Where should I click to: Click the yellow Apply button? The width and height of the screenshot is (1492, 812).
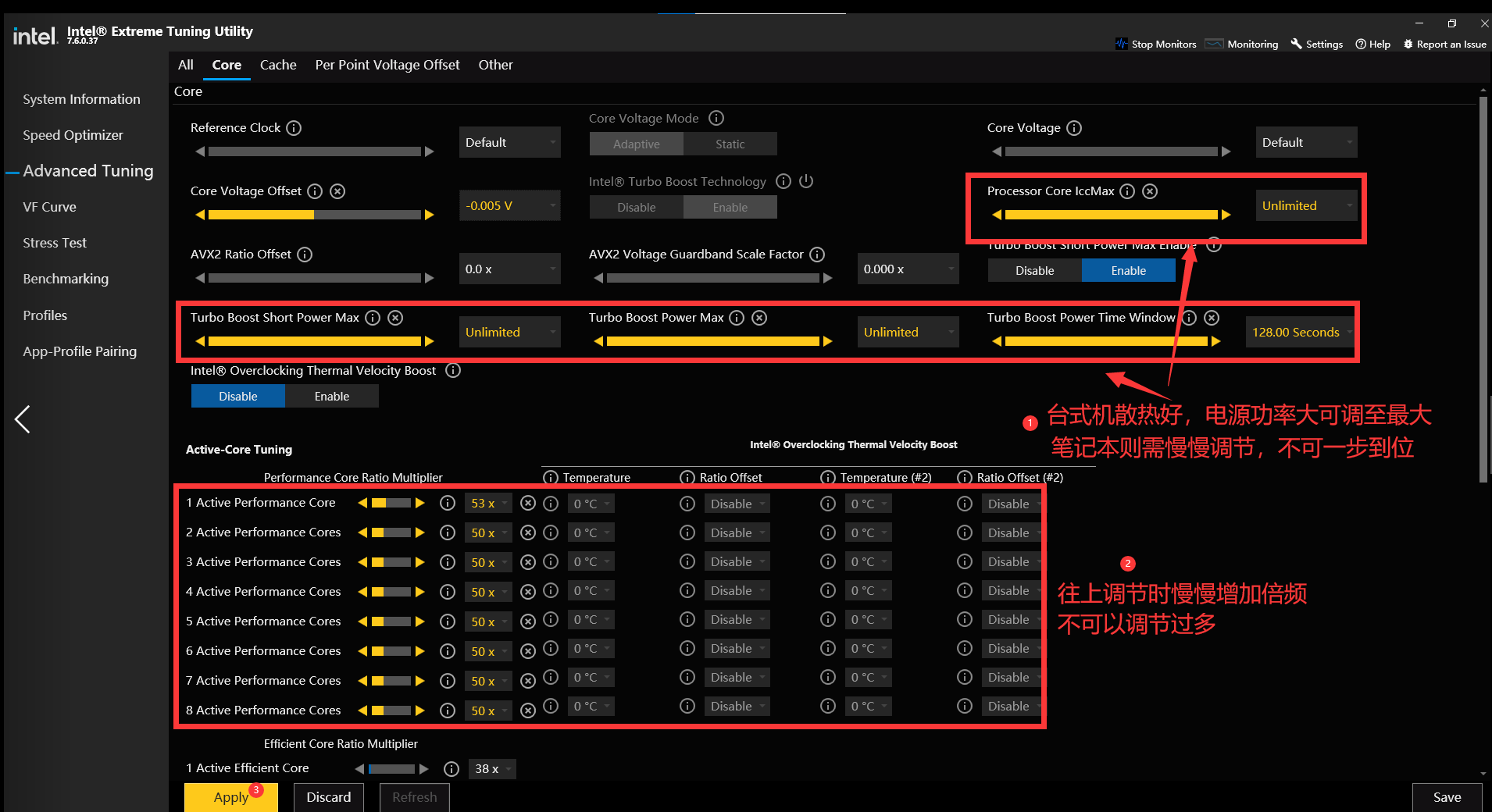[x=231, y=797]
